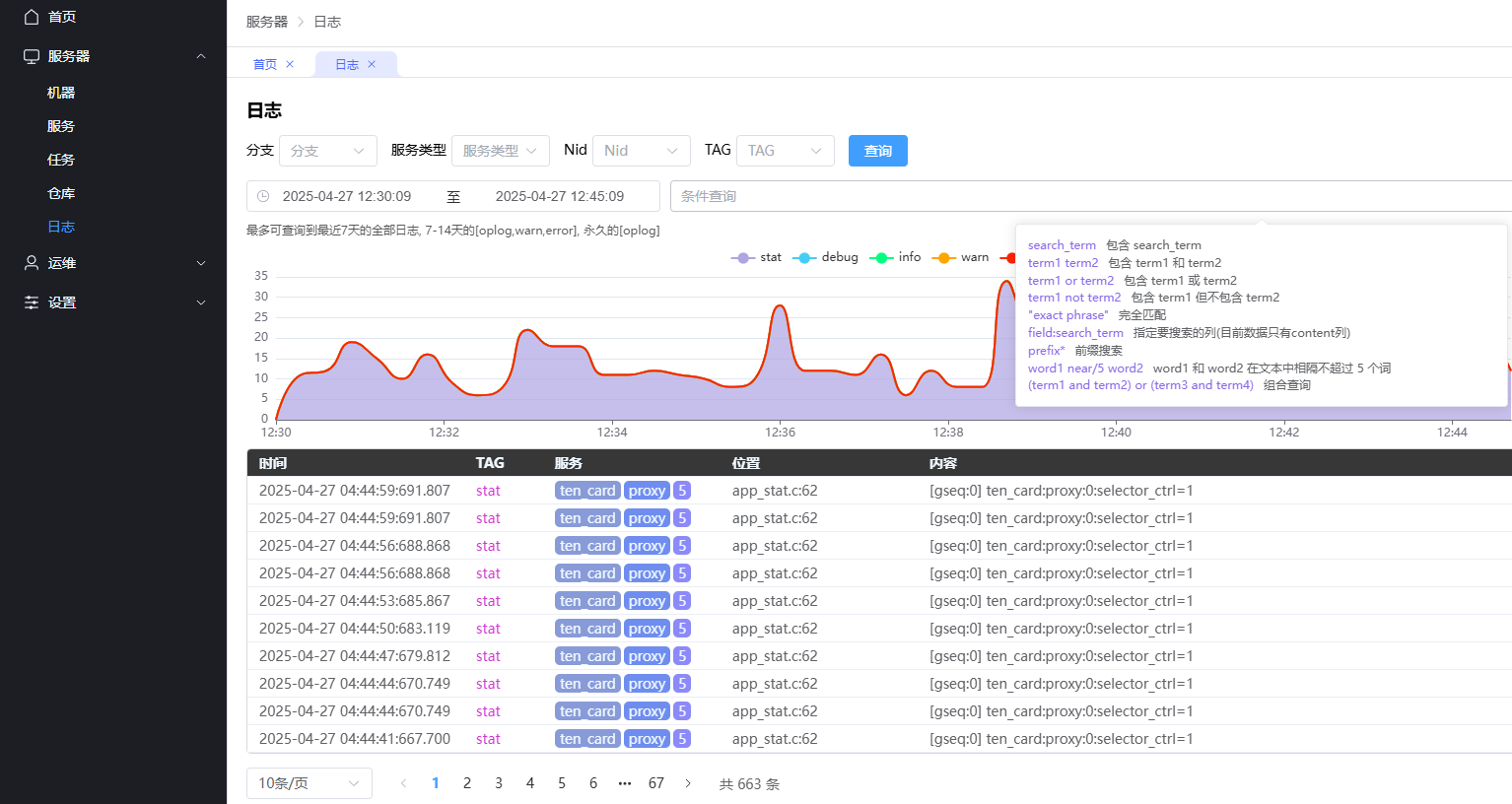Image resolution: width=1512 pixels, height=804 pixels.
Task: Open the 服务类型 dropdown
Action: click(501, 151)
